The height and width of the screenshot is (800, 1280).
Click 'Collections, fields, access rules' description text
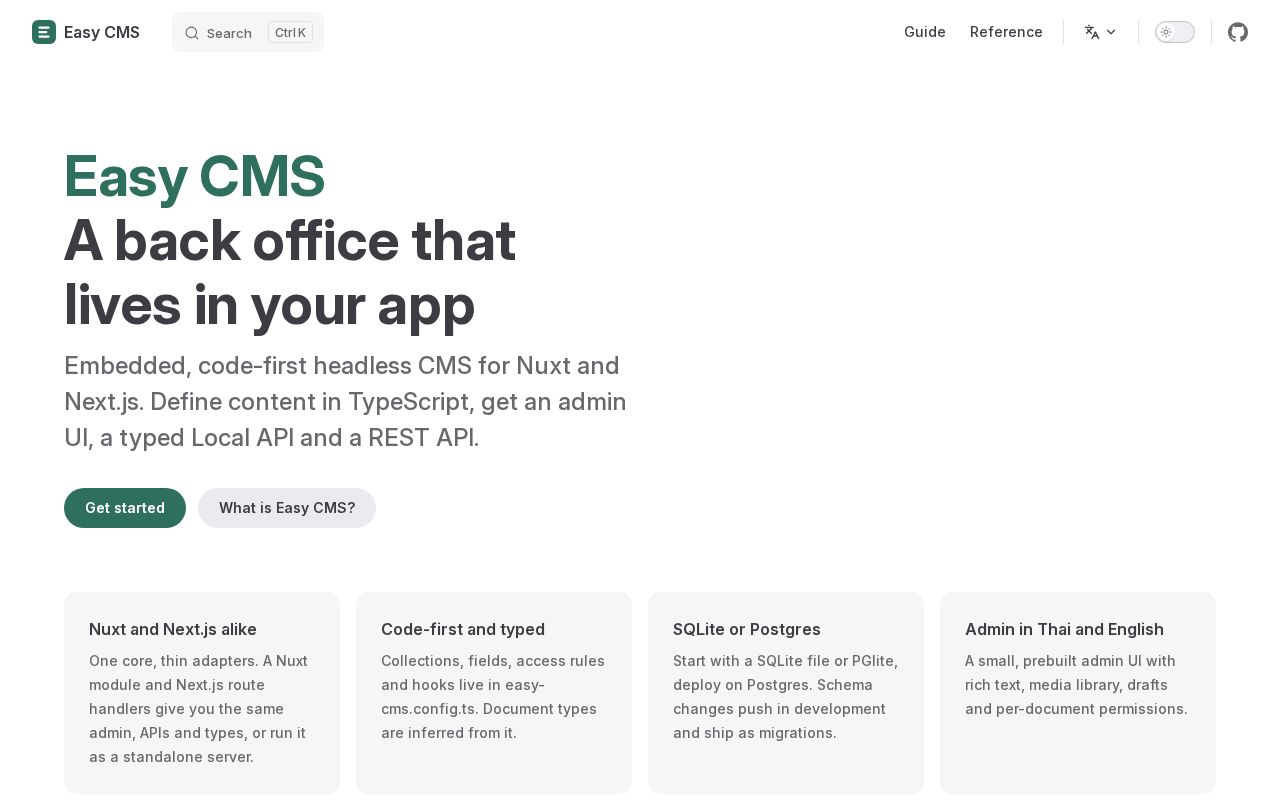(x=493, y=697)
